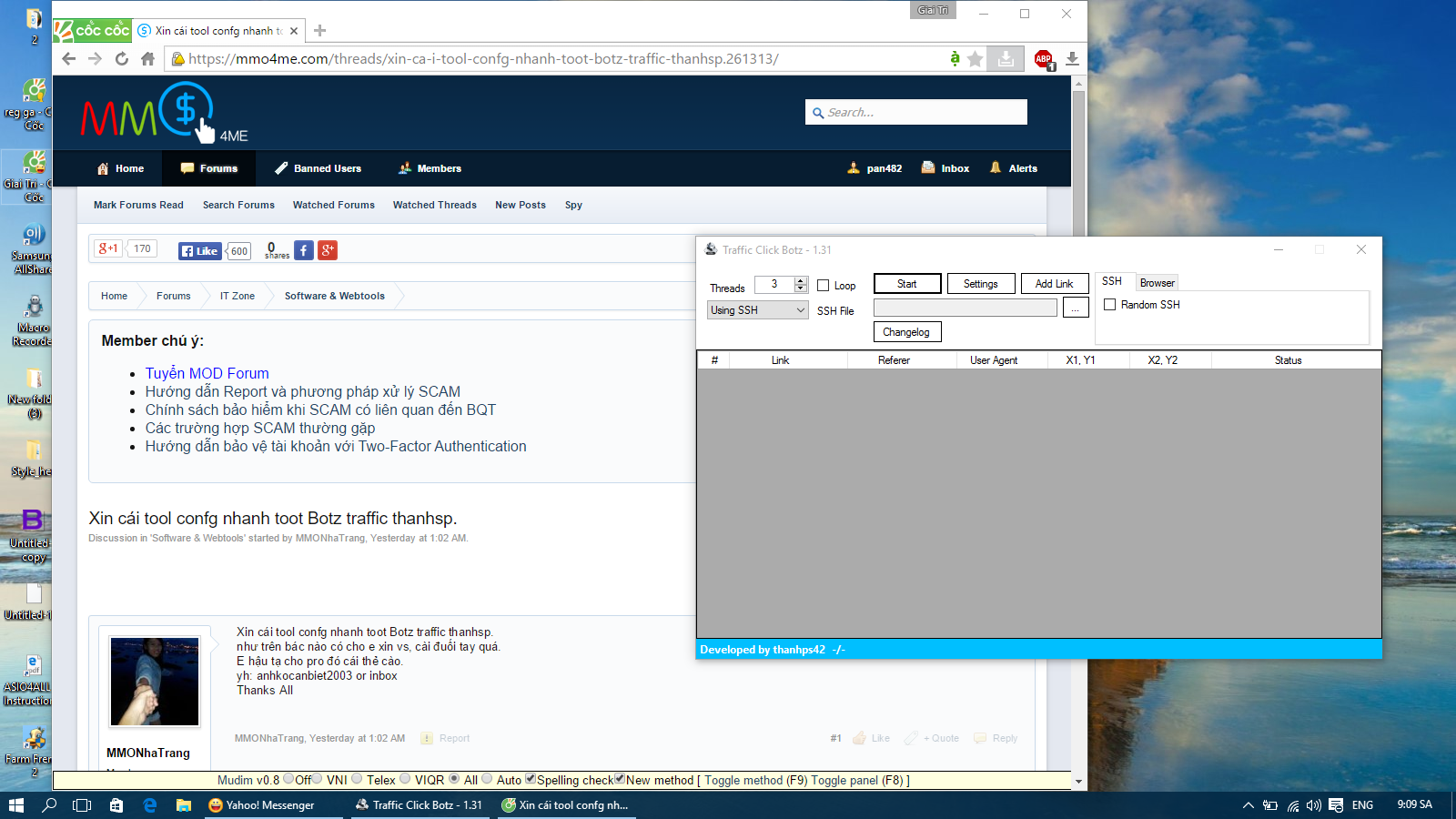Open the downloads arrow icon in browser toolbar

pyautogui.click(x=1072, y=59)
